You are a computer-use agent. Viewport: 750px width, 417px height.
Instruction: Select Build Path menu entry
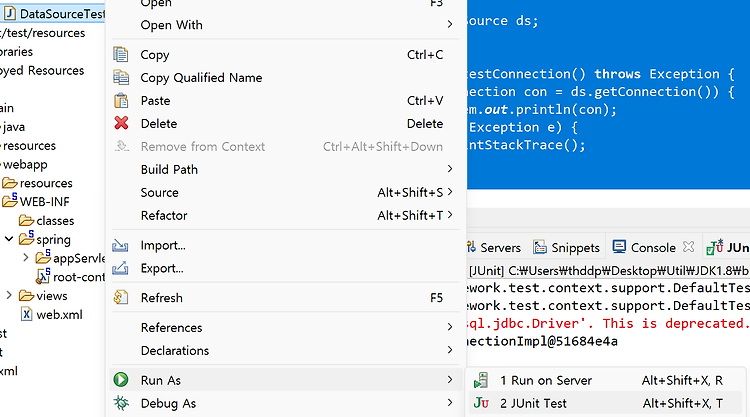pos(286,169)
